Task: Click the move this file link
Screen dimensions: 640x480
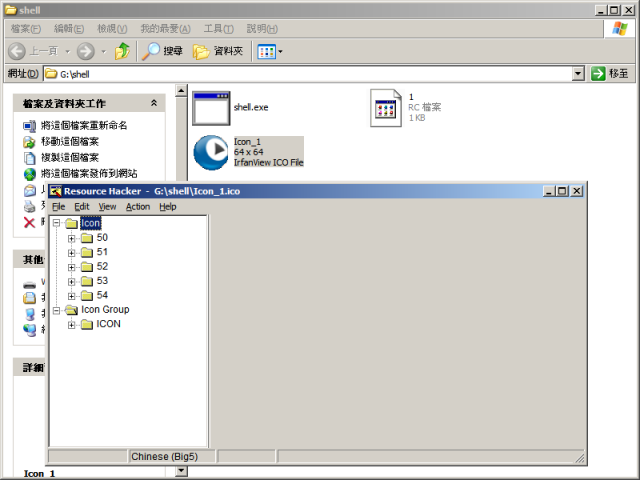Action: tap(70, 142)
